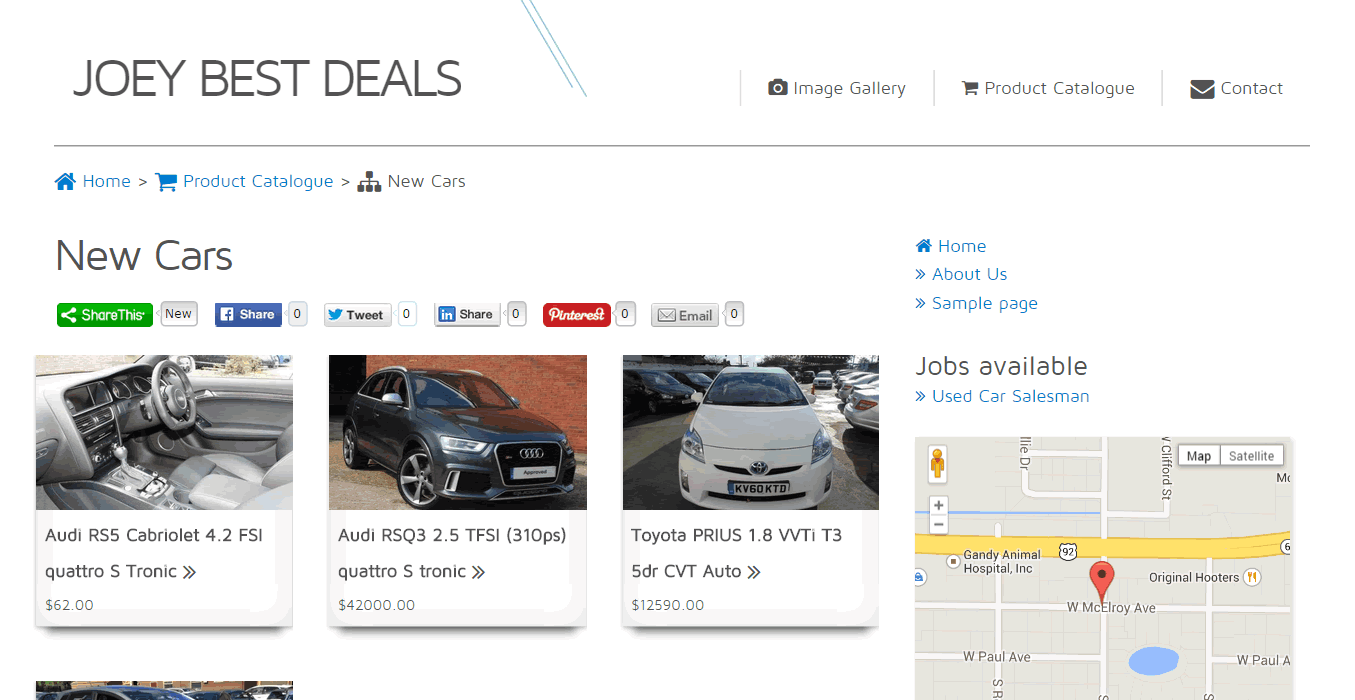Share page with green ShareThis button
Screen dimensions: 1355x700
105,315
